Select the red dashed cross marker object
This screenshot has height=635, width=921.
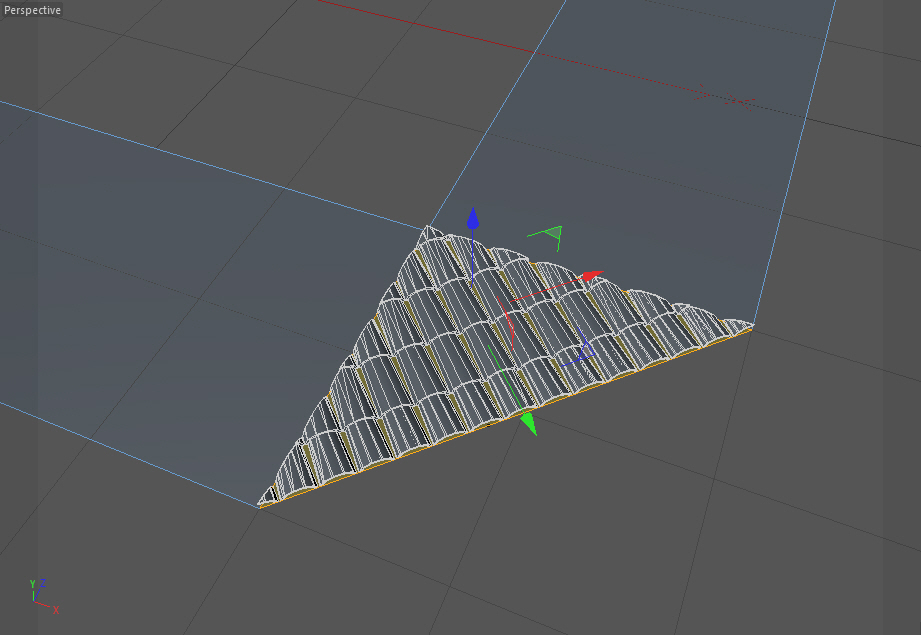click(725, 98)
